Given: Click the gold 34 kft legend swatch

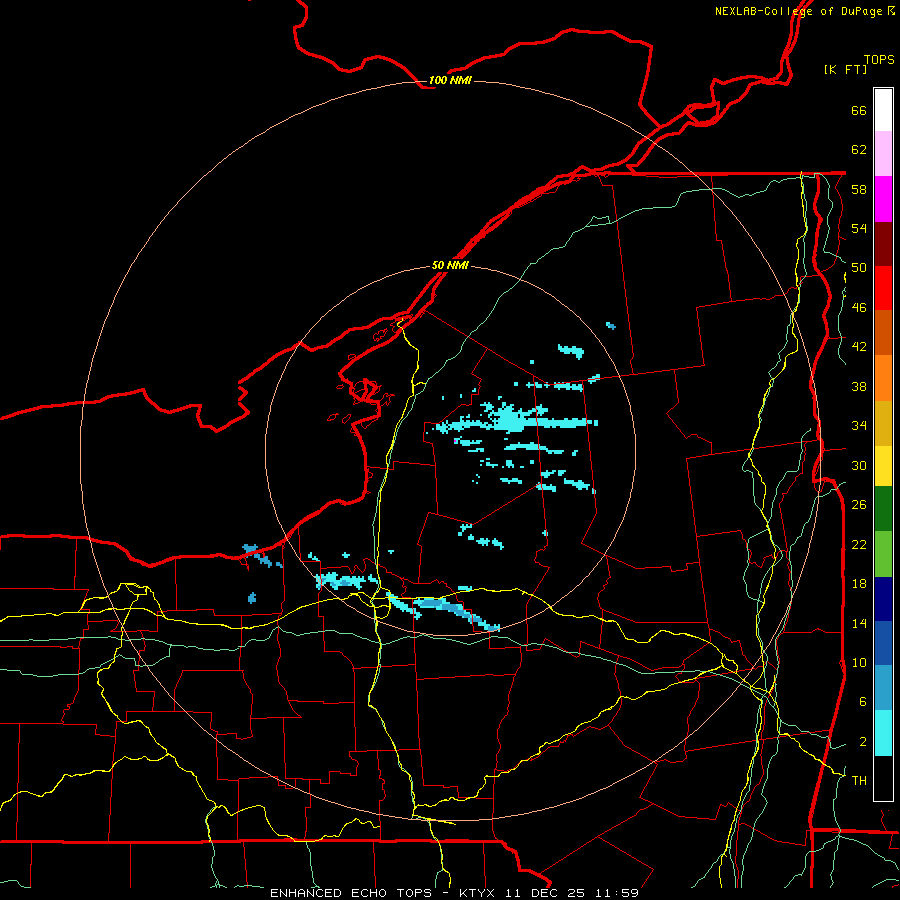Looking at the screenshot, I should [x=883, y=423].
